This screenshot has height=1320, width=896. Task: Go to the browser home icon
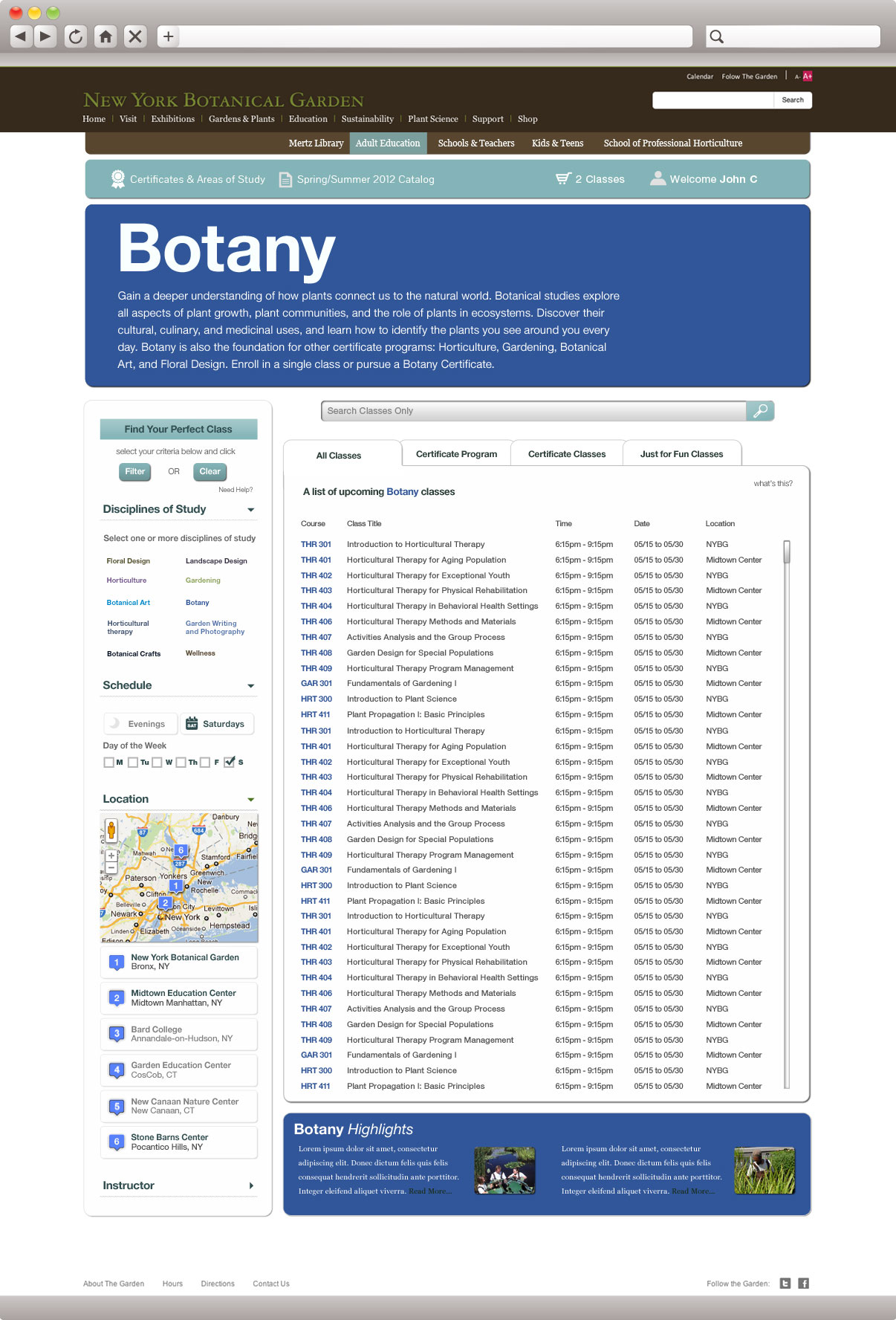coord(105,36)
